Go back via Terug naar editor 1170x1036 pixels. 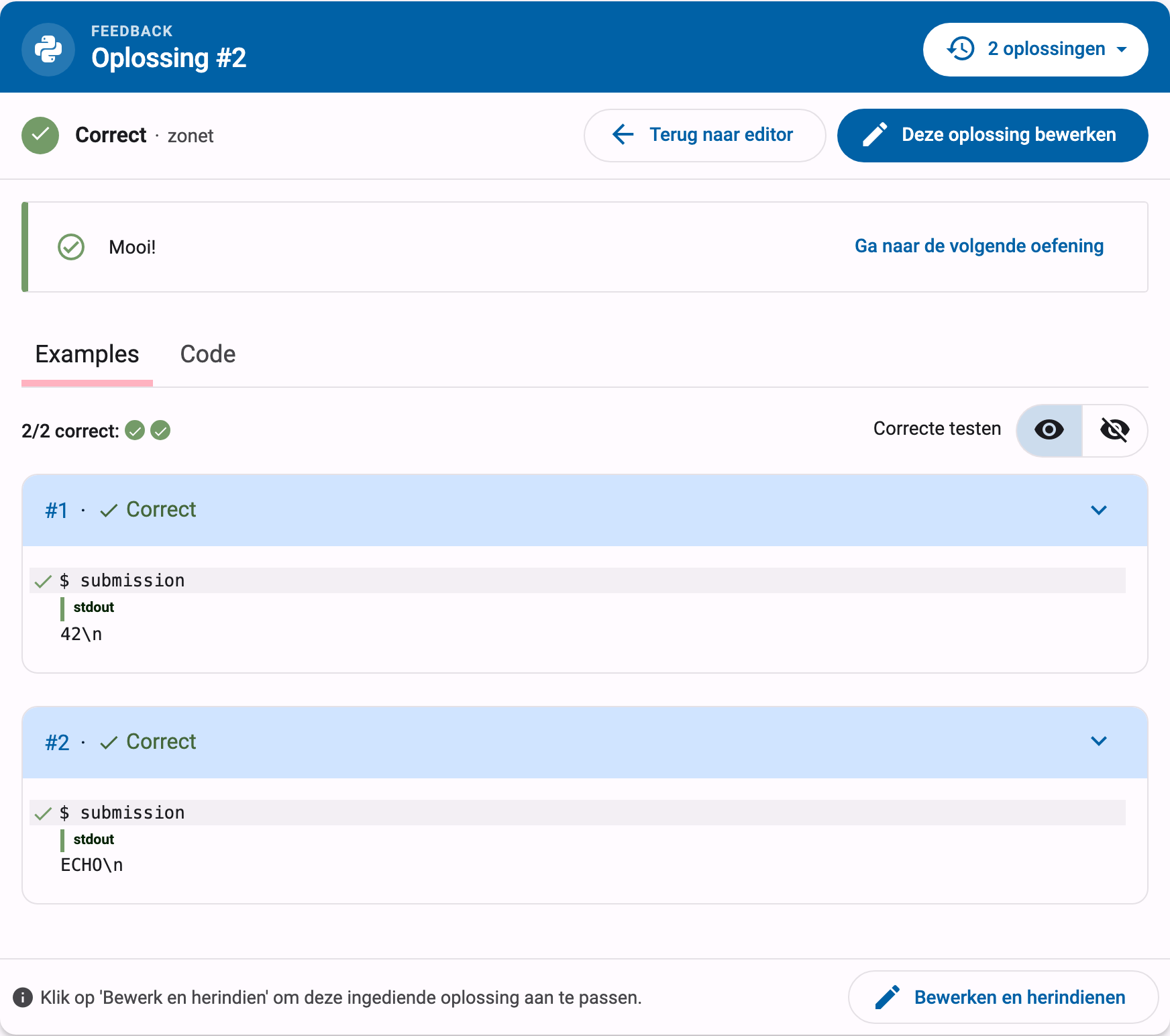(x=704, y=136)
